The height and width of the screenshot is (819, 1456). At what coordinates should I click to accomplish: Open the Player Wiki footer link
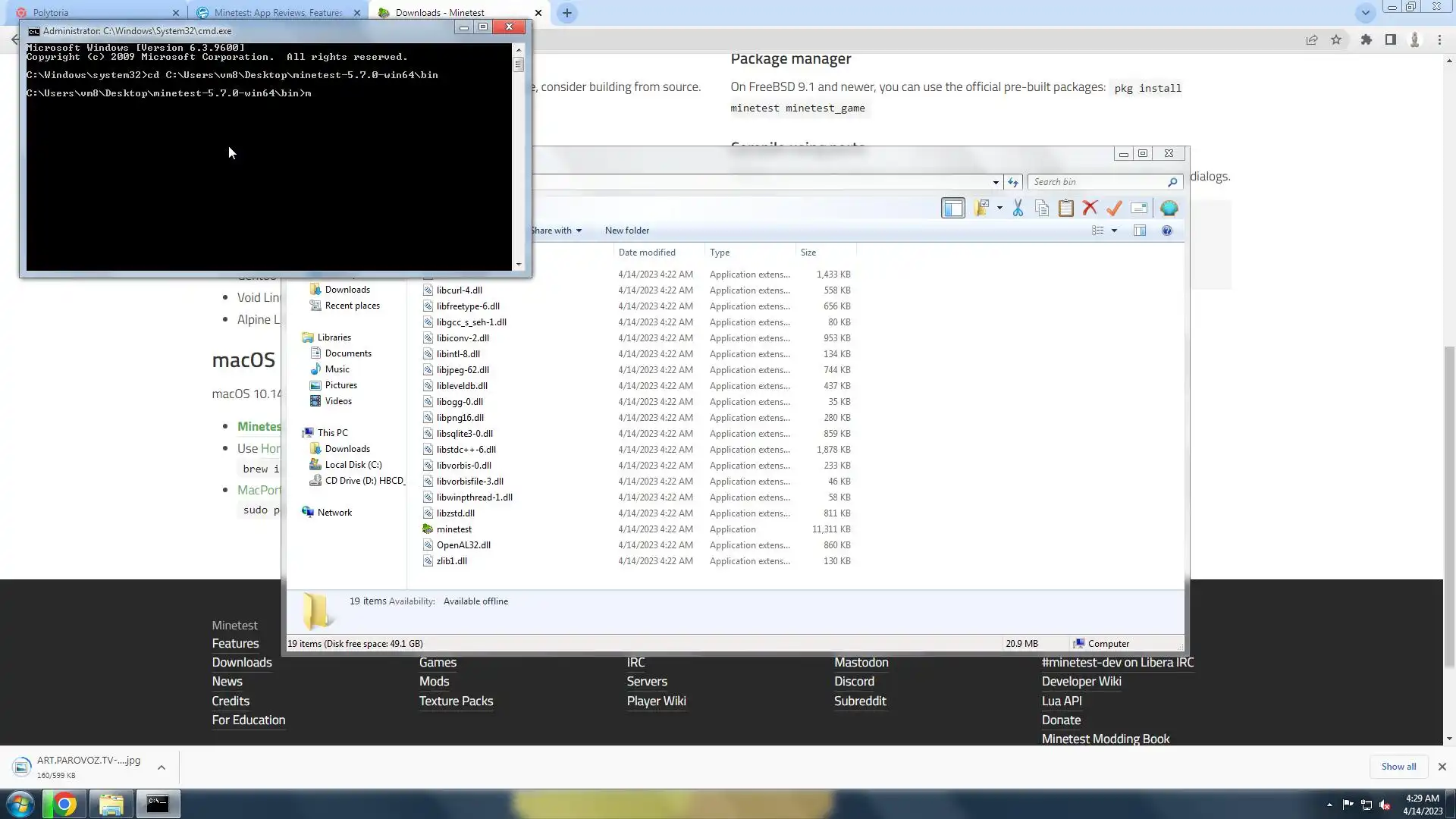point(656,701)
